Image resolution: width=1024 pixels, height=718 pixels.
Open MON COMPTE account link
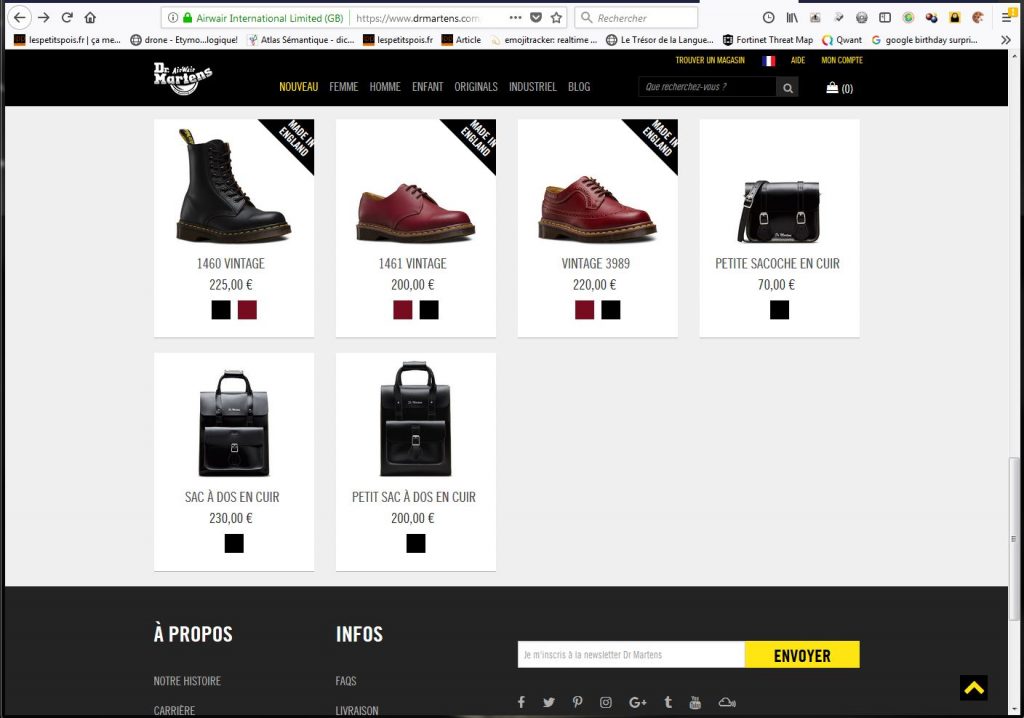tap(842, 60)
